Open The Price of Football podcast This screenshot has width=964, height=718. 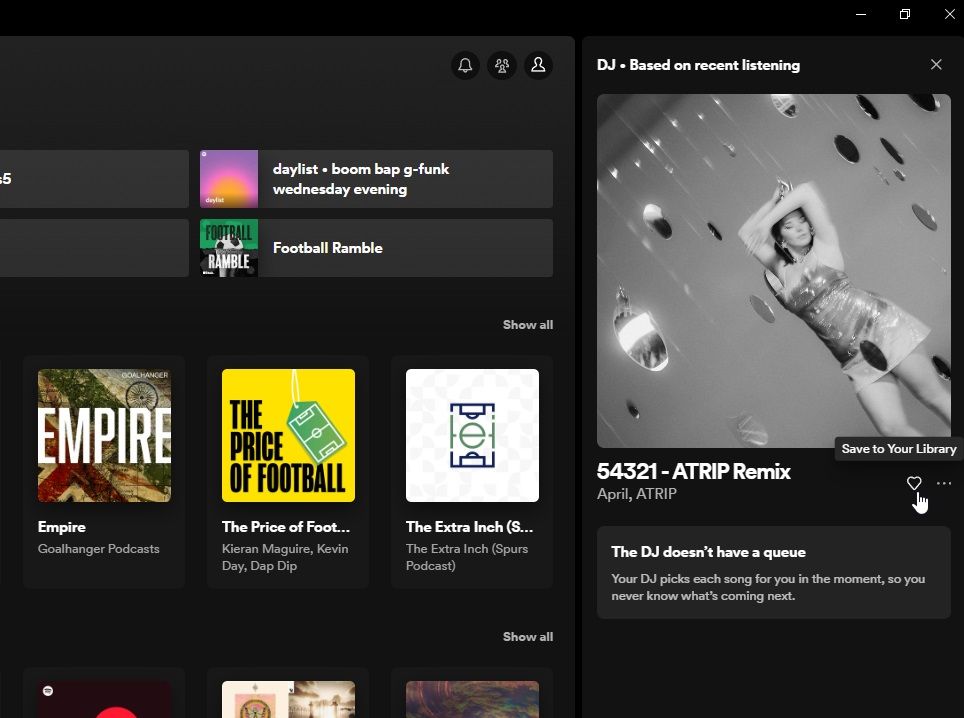287,435
